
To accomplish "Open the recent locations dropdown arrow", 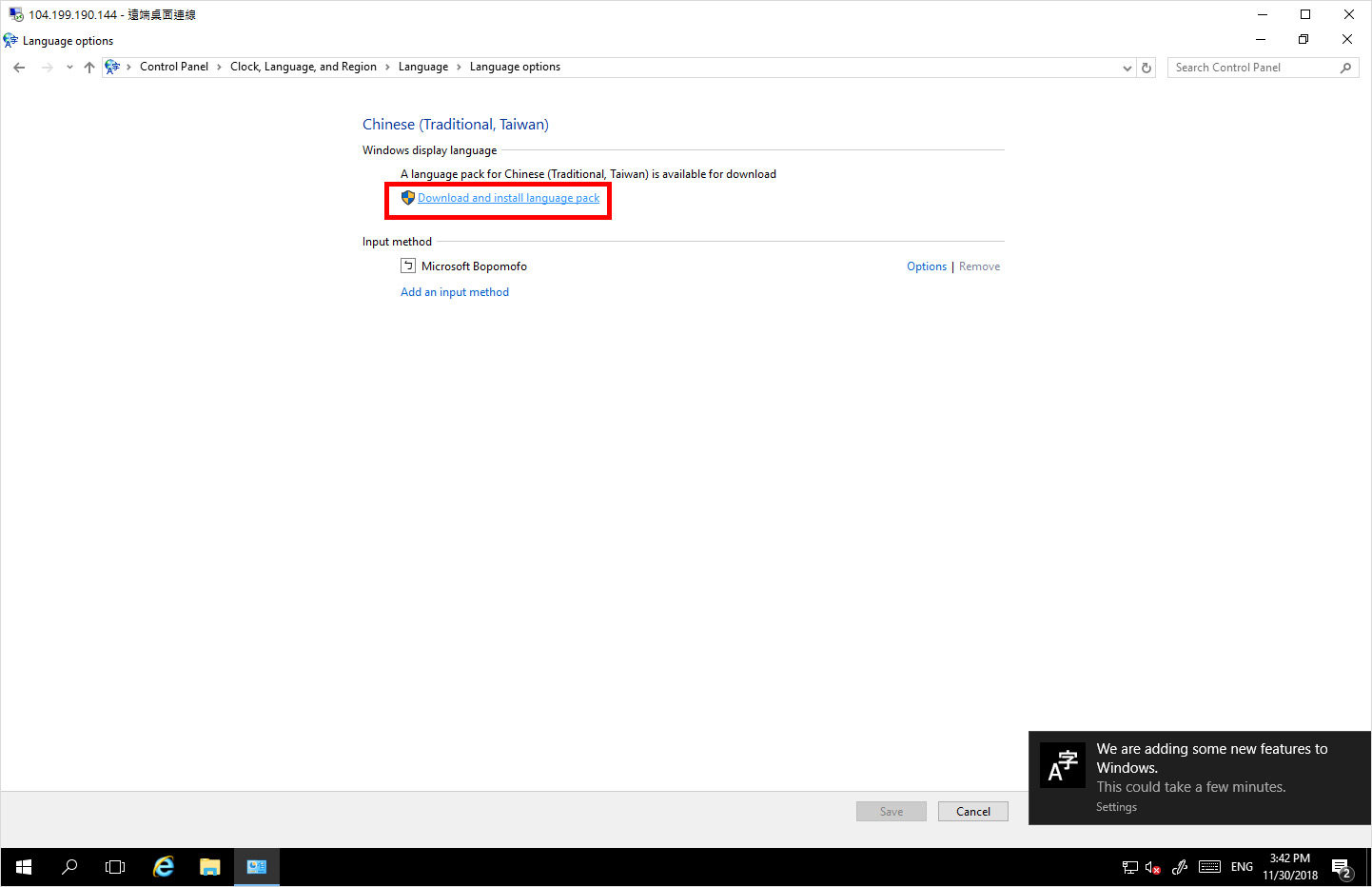I will point(69,67).
